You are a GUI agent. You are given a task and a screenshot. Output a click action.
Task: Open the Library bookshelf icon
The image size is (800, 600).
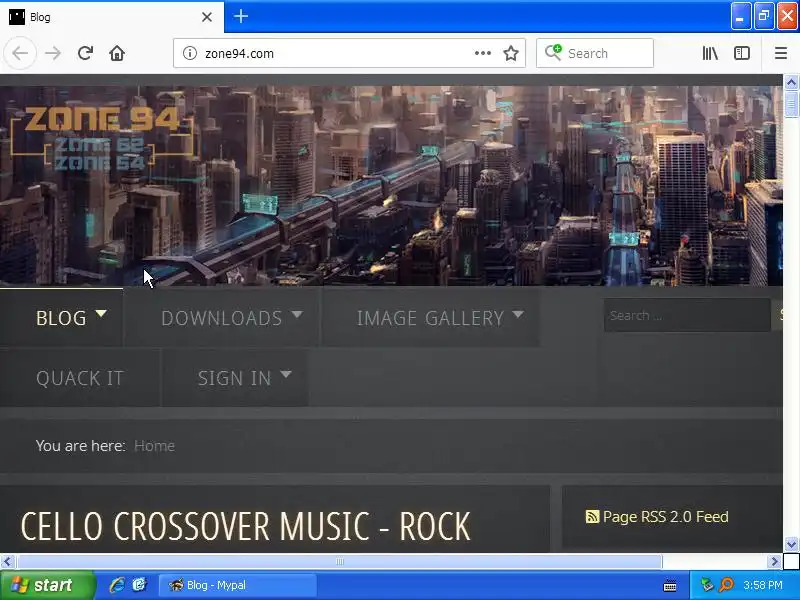pyautogui.click(x=710, y=53)
